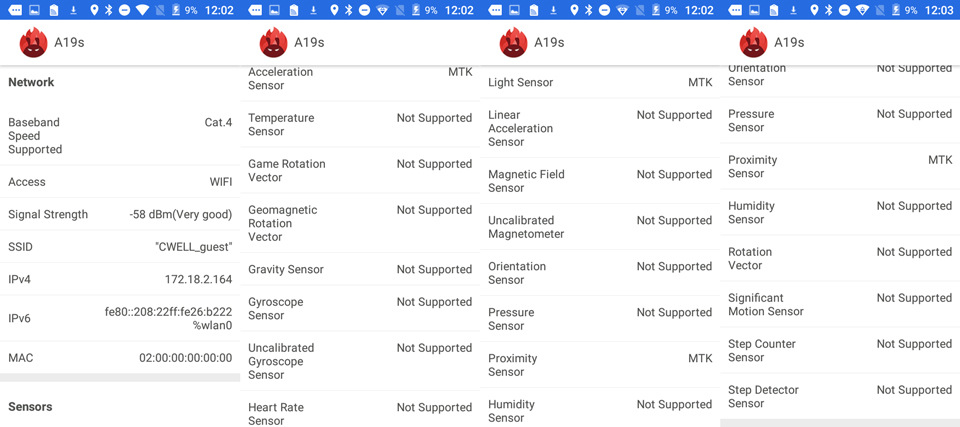Tap the Uncalibrated Magnetometer row
The width and height of the screenshot is (960, 427).
point(600,227)
